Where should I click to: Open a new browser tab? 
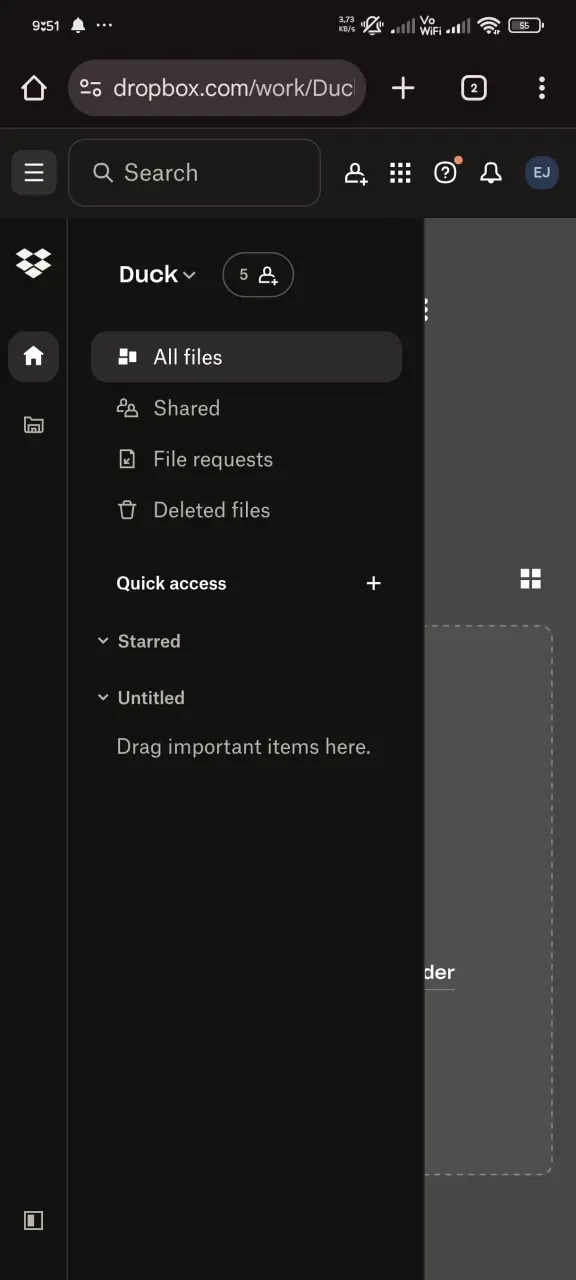pos(403,88)
